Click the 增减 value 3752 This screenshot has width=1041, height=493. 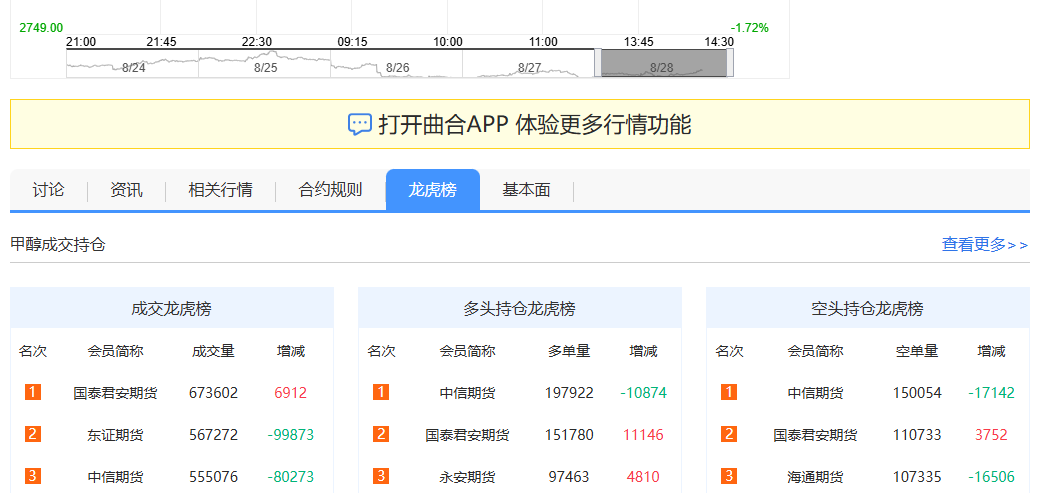pyautogui.click(x=991, y=435)
